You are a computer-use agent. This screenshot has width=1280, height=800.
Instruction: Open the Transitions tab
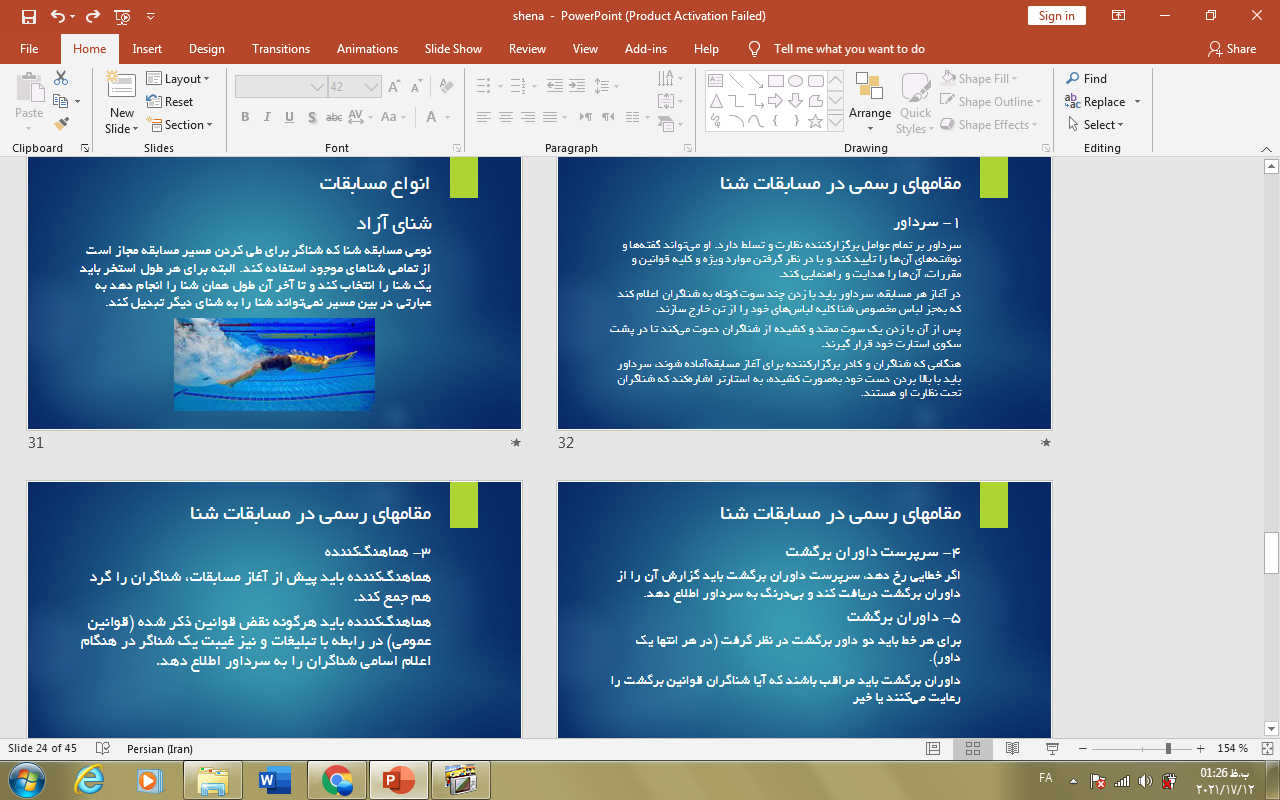click(281, 48)
